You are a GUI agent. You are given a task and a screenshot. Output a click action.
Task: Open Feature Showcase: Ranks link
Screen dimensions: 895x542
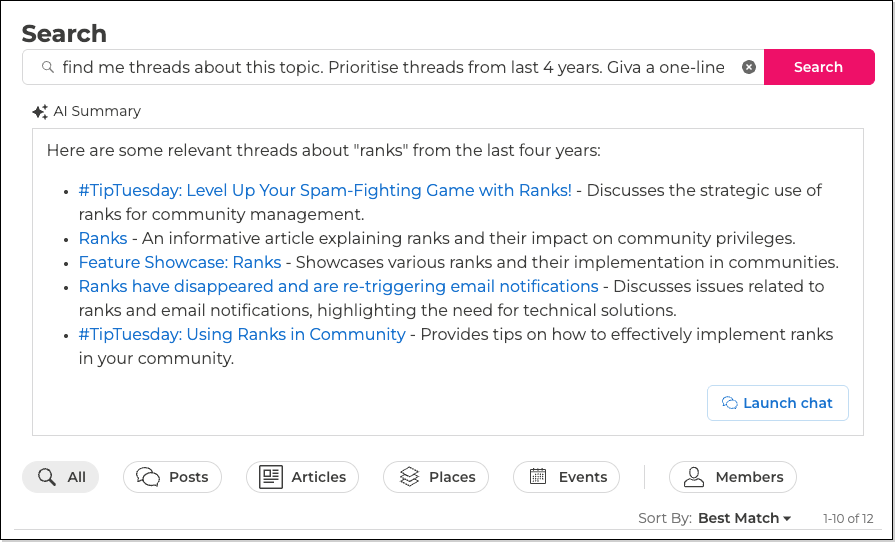coord(180,262)
